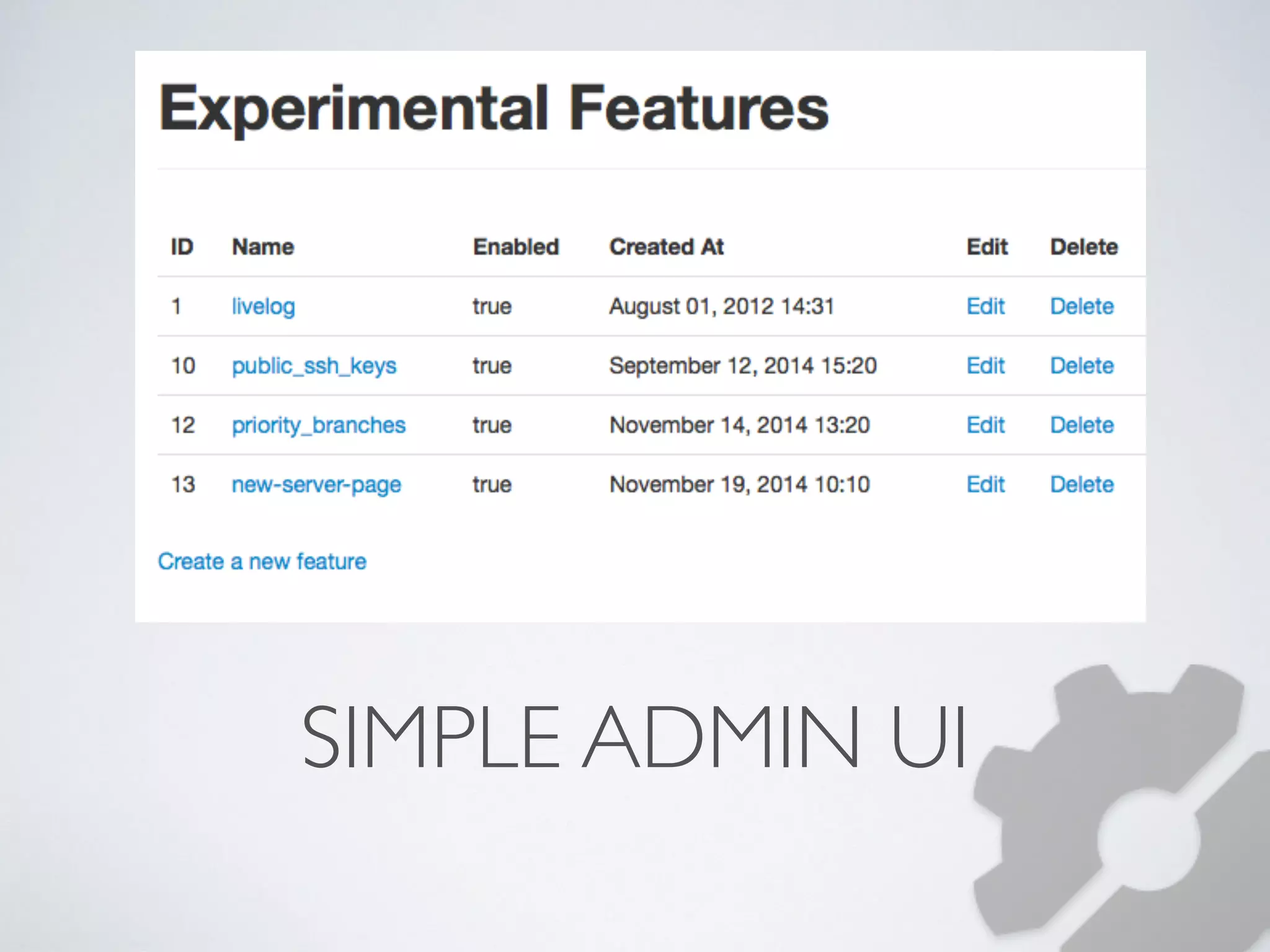Open the new-server-page feature link
Viewport: 1270px width, 952px height.
(x=316, y=485)
